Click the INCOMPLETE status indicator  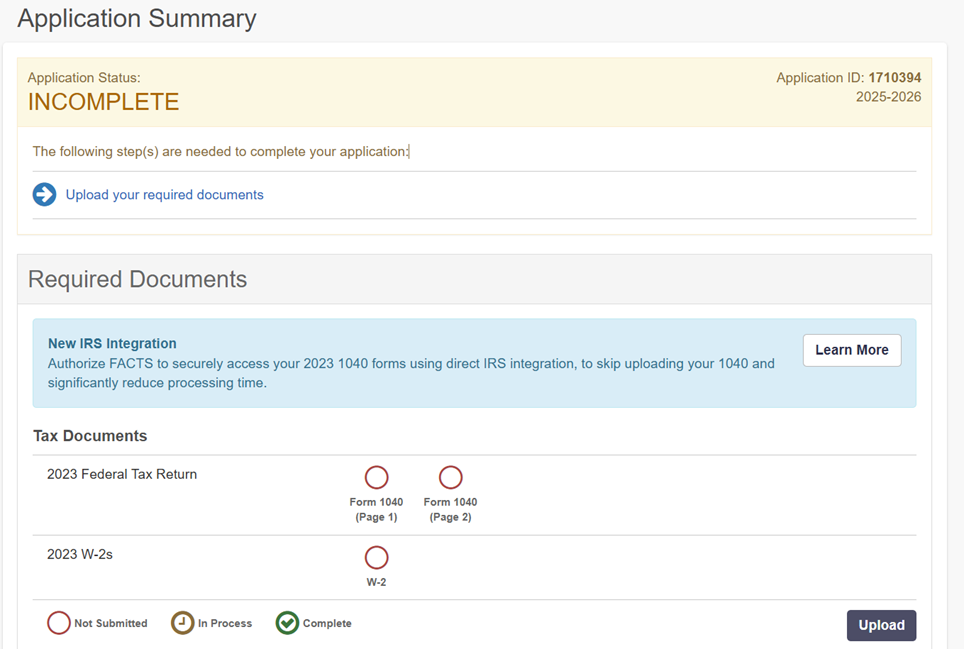[103, 101]
